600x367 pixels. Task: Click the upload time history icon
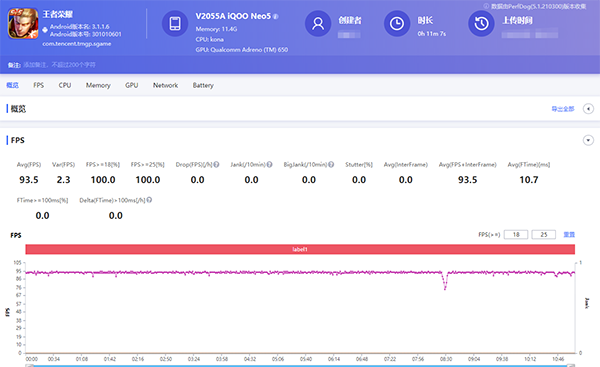(x=481, y=23)
